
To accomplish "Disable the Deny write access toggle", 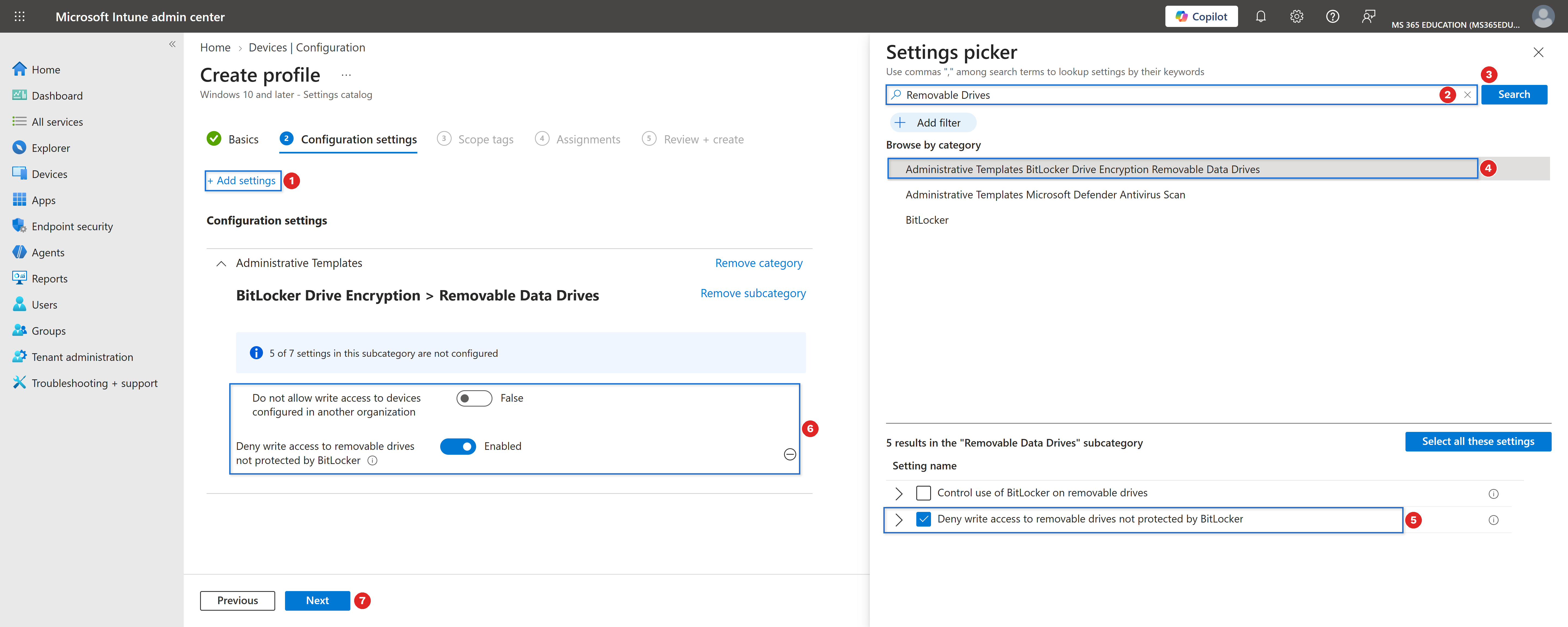I will (x=458, y=446).
